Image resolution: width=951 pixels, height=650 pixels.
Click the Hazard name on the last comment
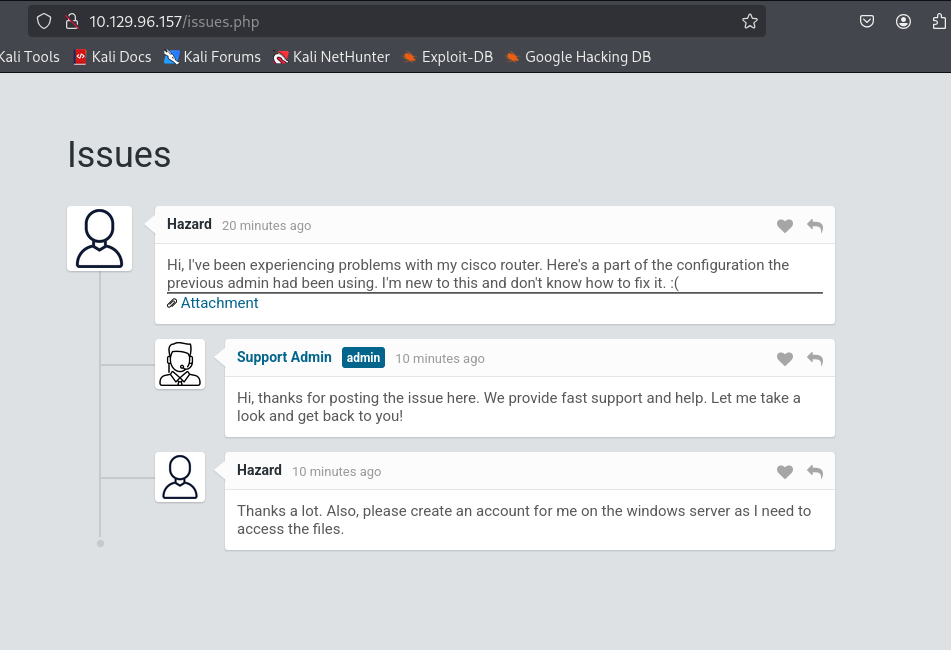(x=260, y=471)
